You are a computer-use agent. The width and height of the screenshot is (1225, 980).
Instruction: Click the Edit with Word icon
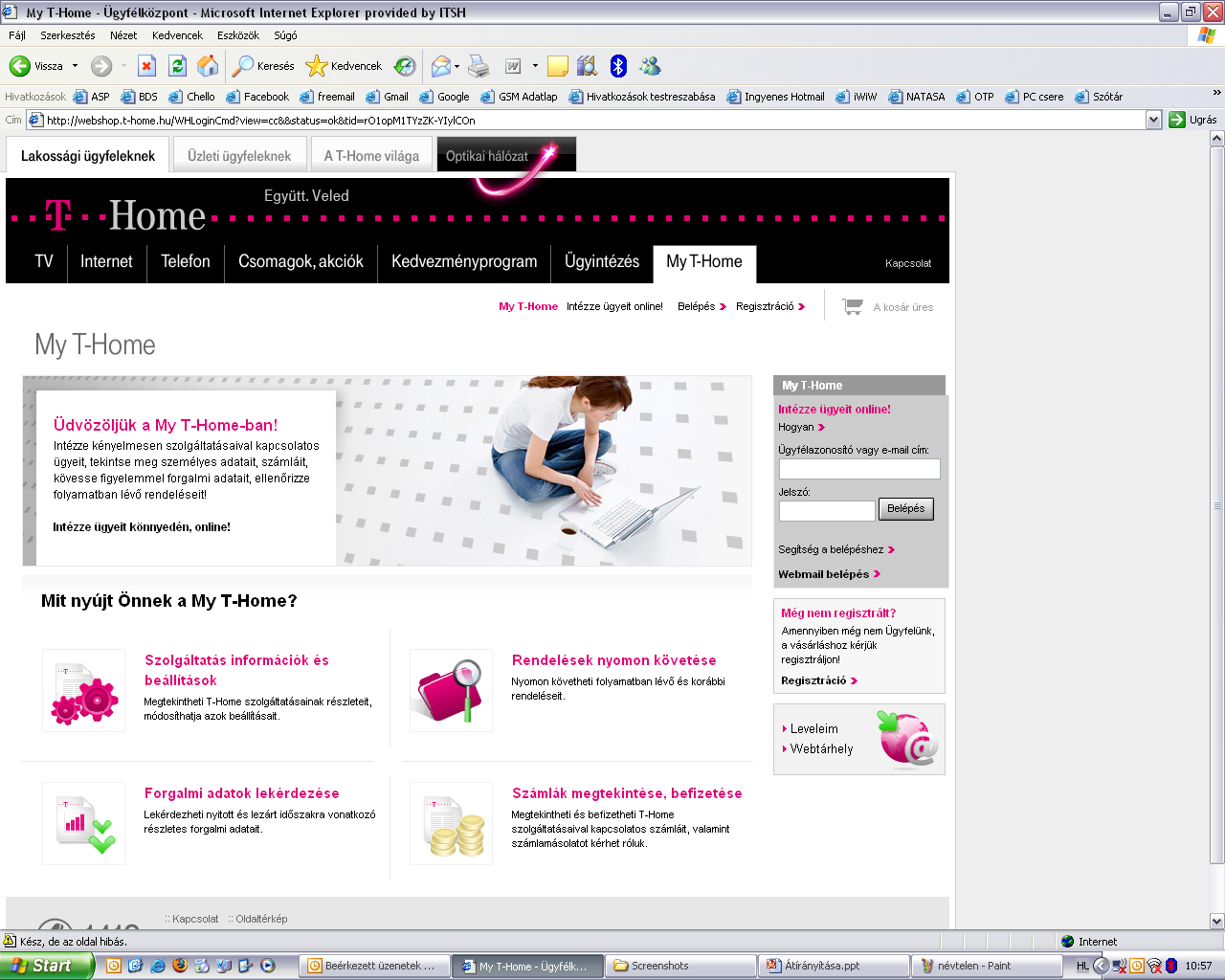point(513,66)
